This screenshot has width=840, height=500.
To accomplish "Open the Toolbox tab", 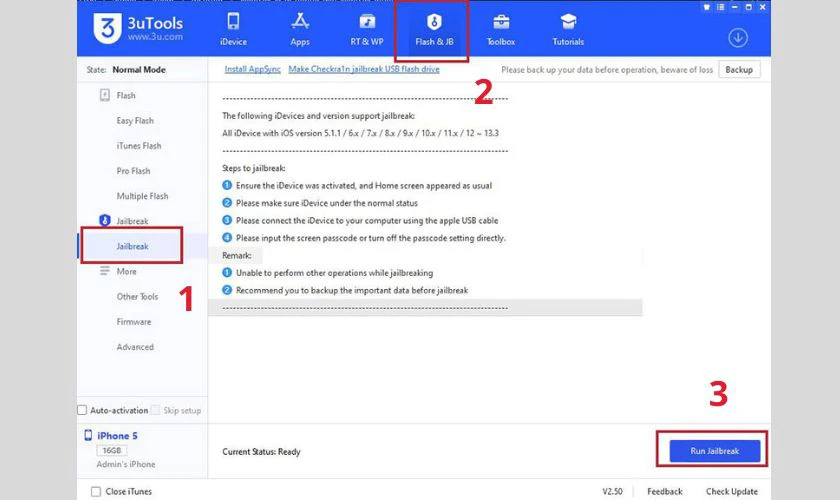I will coord(501,29).
